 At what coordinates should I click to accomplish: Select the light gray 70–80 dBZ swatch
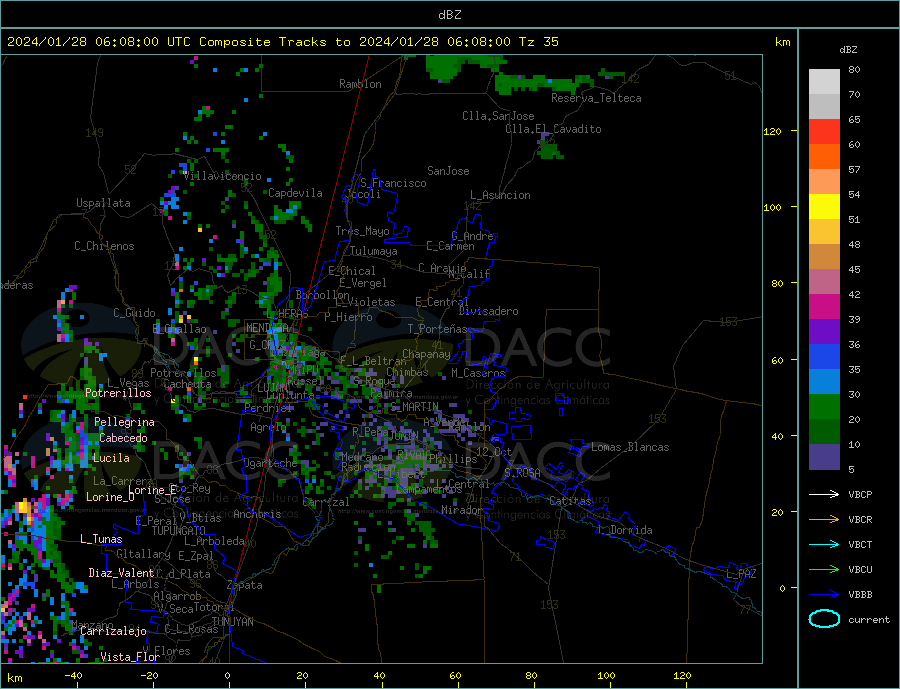pyautogui.click(x=824, y=82)
